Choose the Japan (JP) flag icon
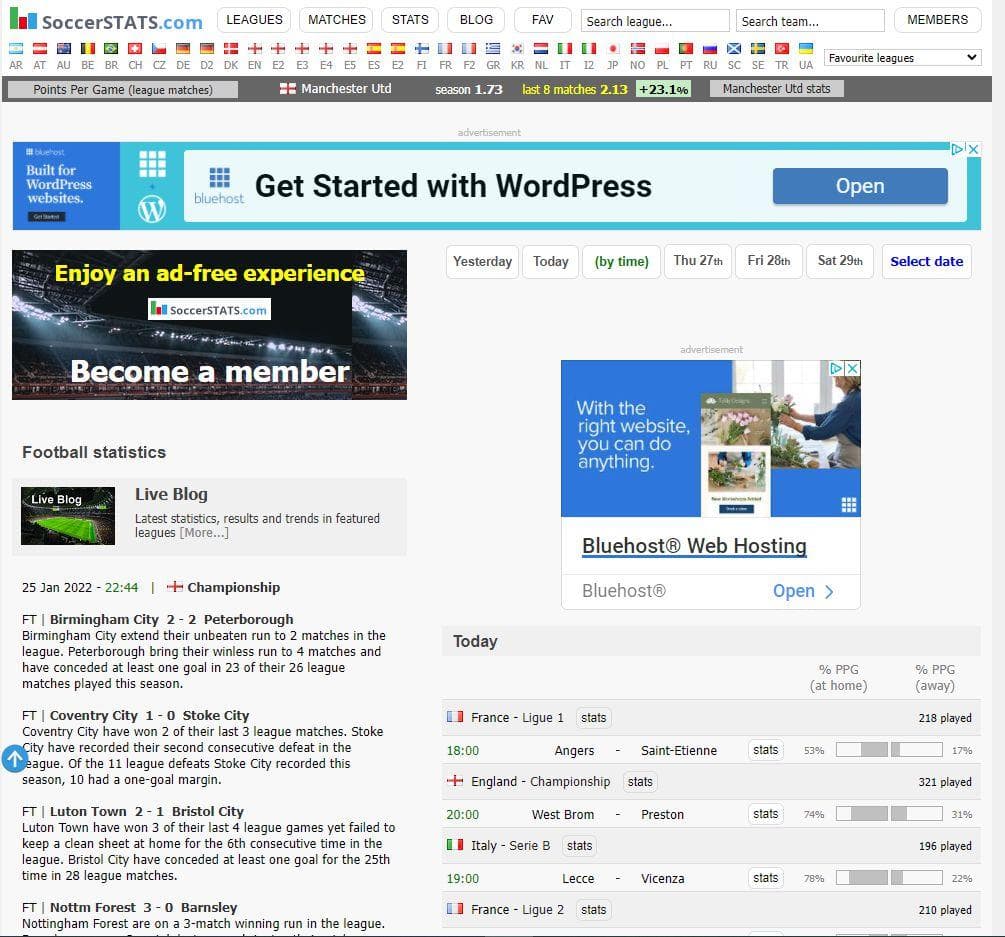The image size is (1005, 937). pyautogui.click(x=613, y=48)
